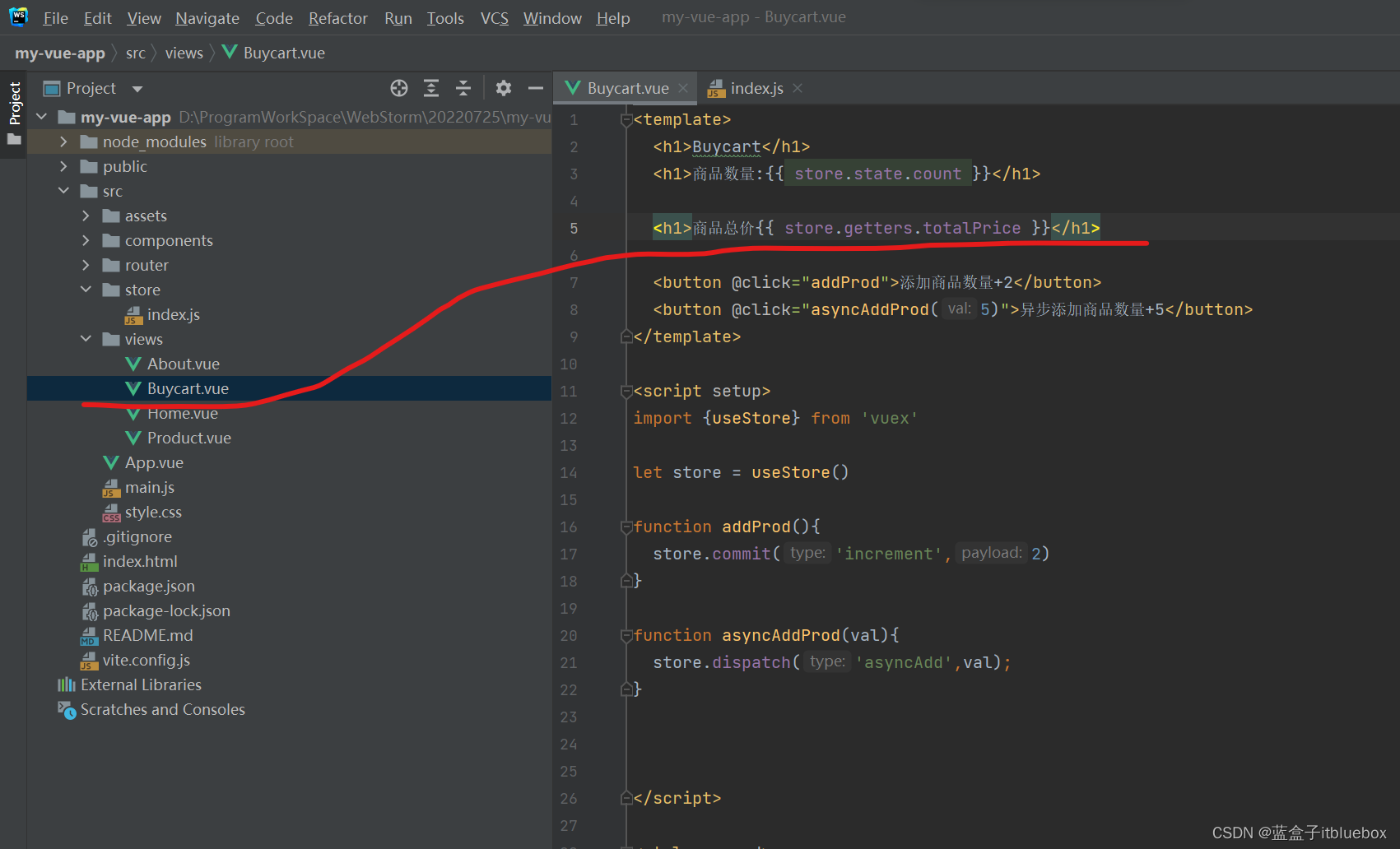Open the Help menu
The width and height of the screenshot is (1400, 849).
click(613, 18)
